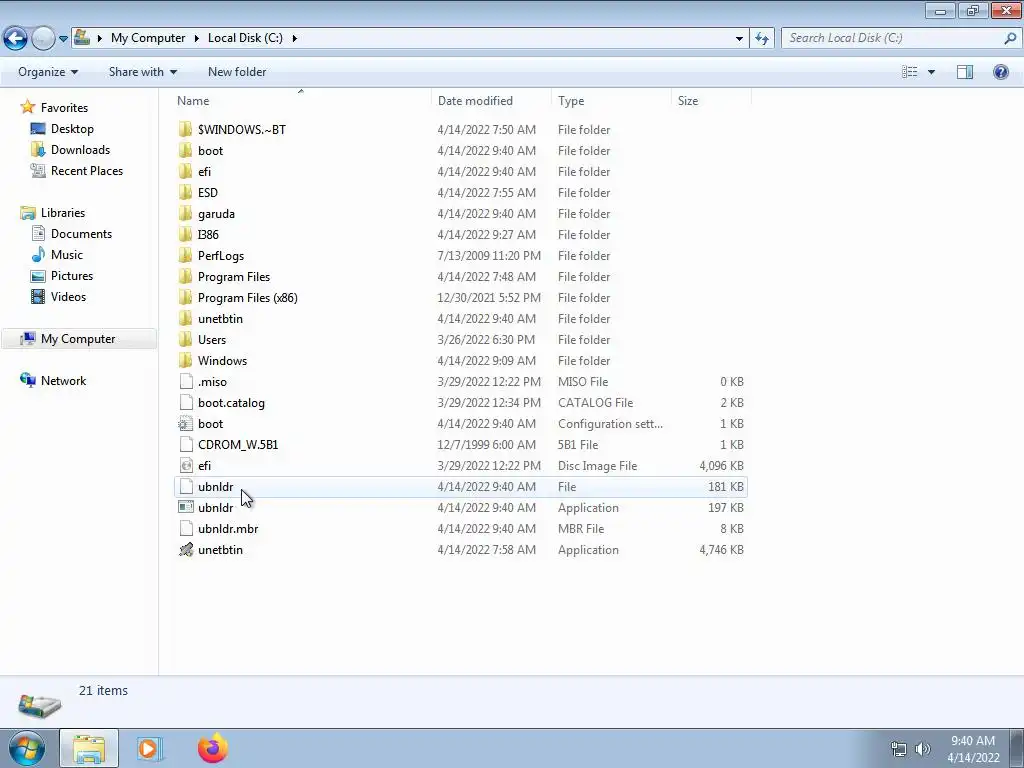
Task: Select Local Disk (C:) in the breadcrumb
Action: coord(245,38)
